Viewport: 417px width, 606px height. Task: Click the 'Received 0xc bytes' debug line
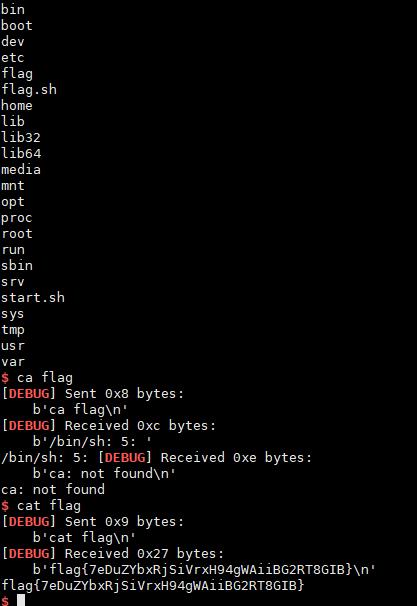(x=109, y=426)
